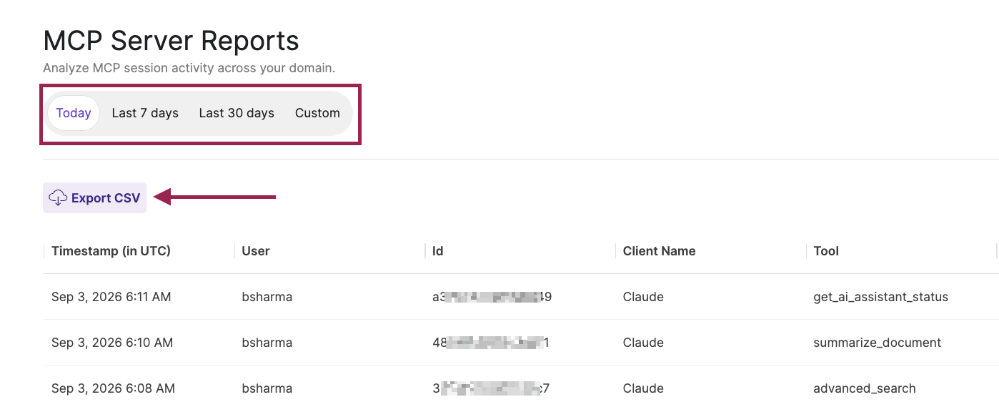Select the Sep 3, 2026 6:11 AM row
The height and width of the screenshot is (402, 999).
pos(521,297)
